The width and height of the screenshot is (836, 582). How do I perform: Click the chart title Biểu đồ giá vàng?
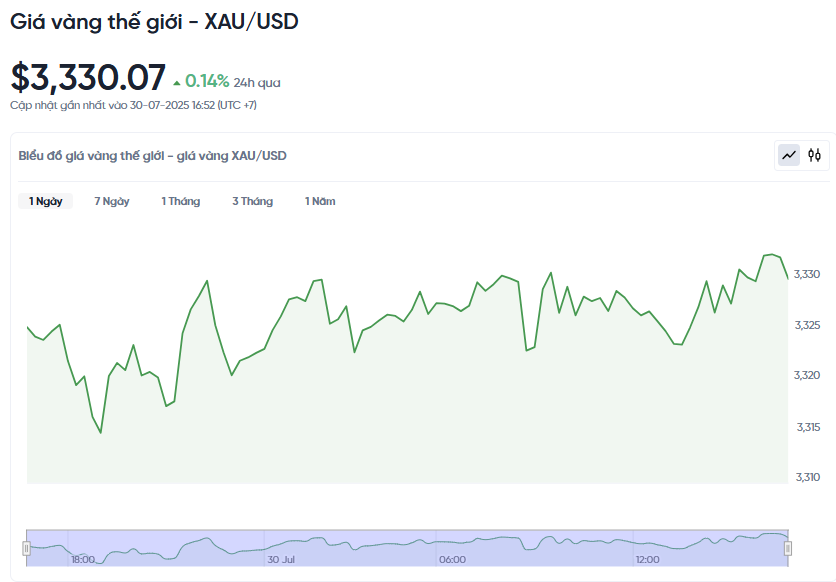click(x=152, y=156)
